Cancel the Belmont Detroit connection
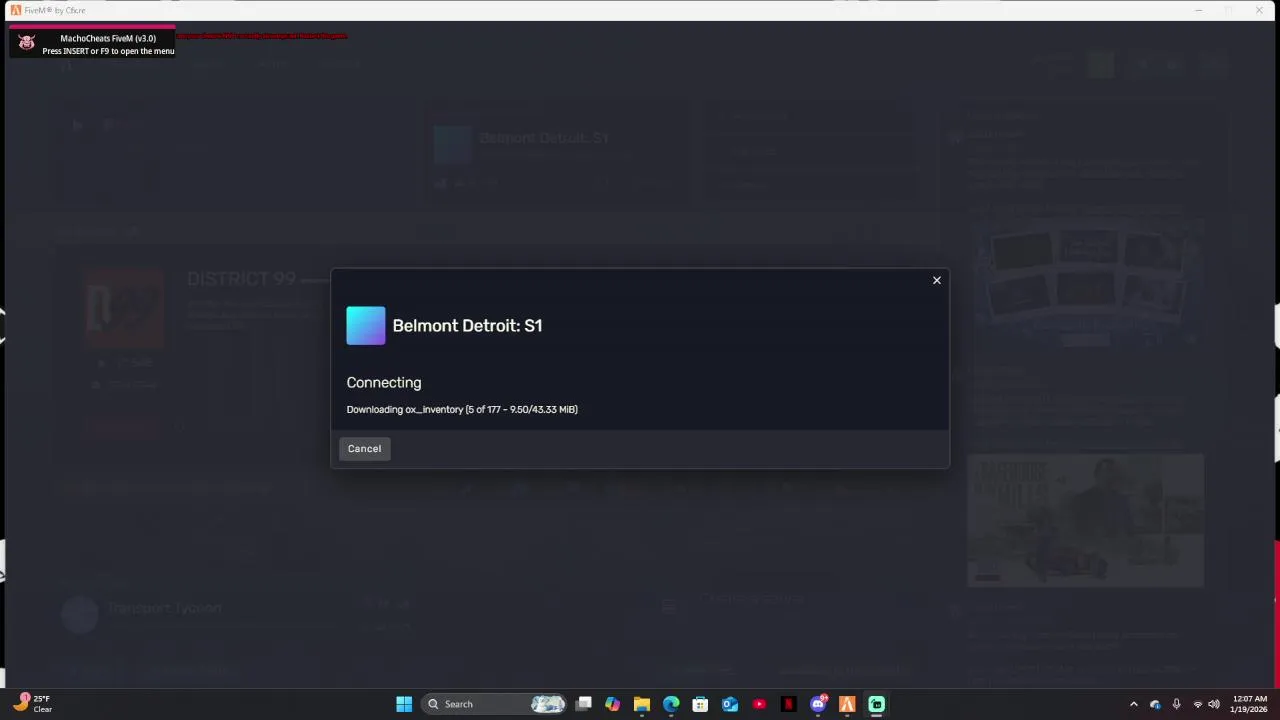The width and height of the screenshot is (1280, 720). (364, 449)
